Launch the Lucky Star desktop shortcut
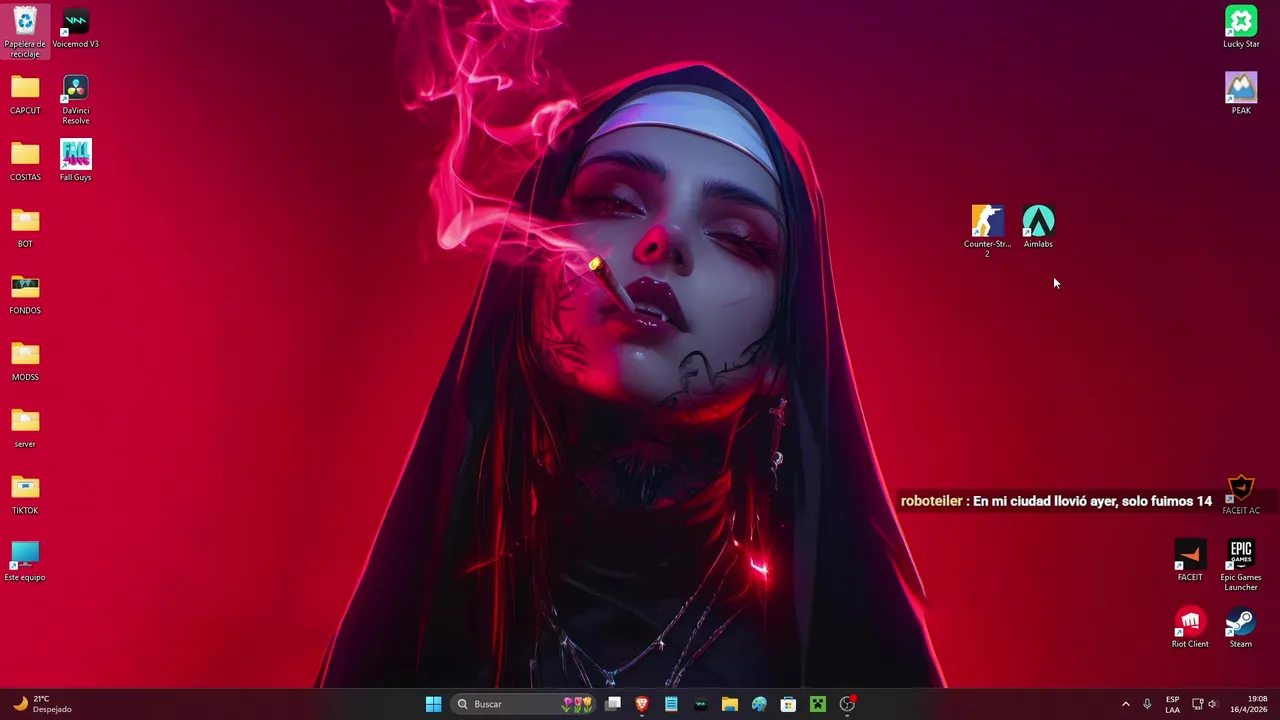Viewport: 1280px width, 720px height. pos(1241,28)
